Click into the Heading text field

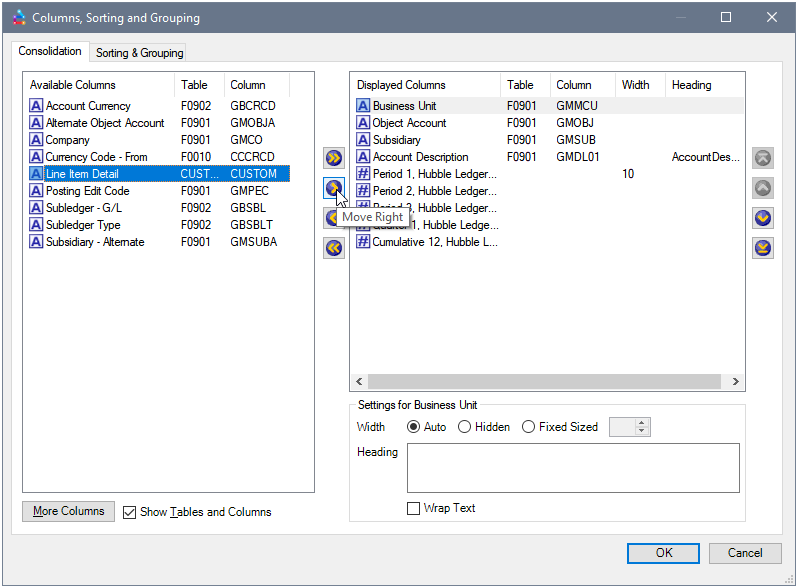click(573, 468)
